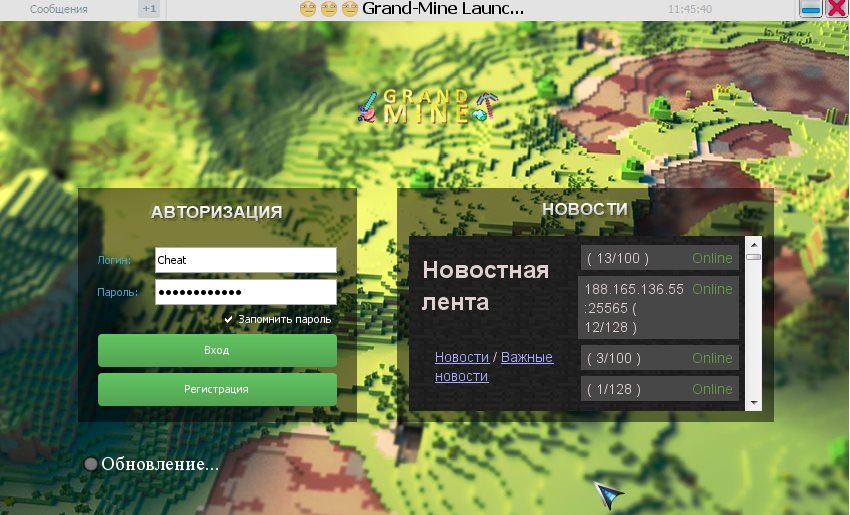
Task: Click the second smiley face in title bar
Action: coord(329,9)
